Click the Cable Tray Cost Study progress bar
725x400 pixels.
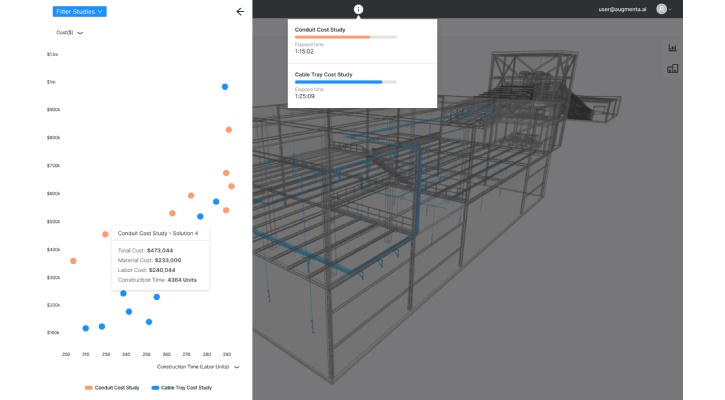[345, 82]
